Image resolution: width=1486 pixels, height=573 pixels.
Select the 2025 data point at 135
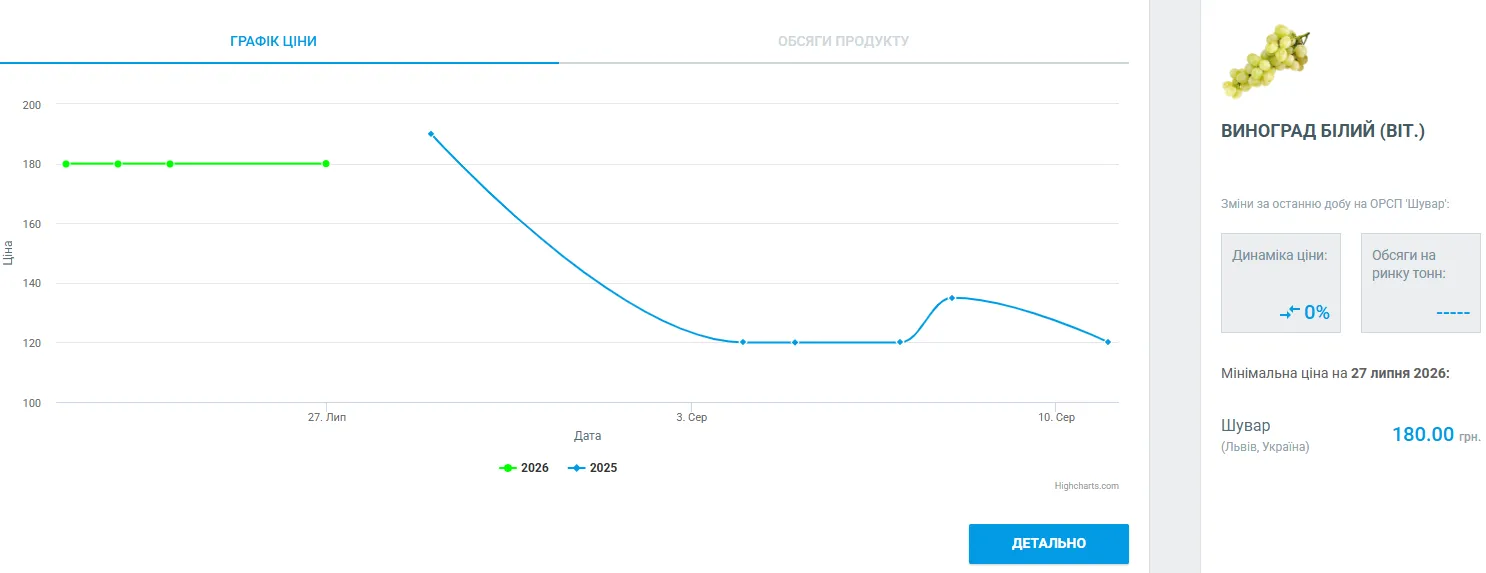952,298
